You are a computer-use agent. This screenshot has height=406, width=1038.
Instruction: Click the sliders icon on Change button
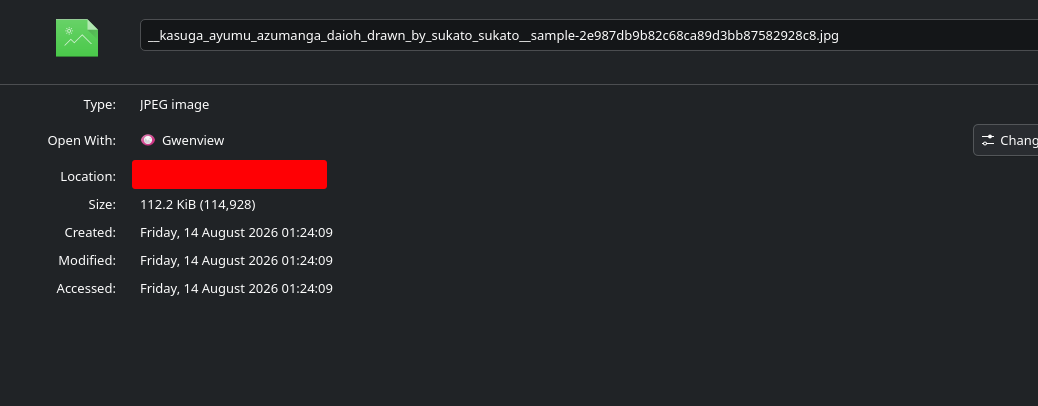click(x=988, y=140)
